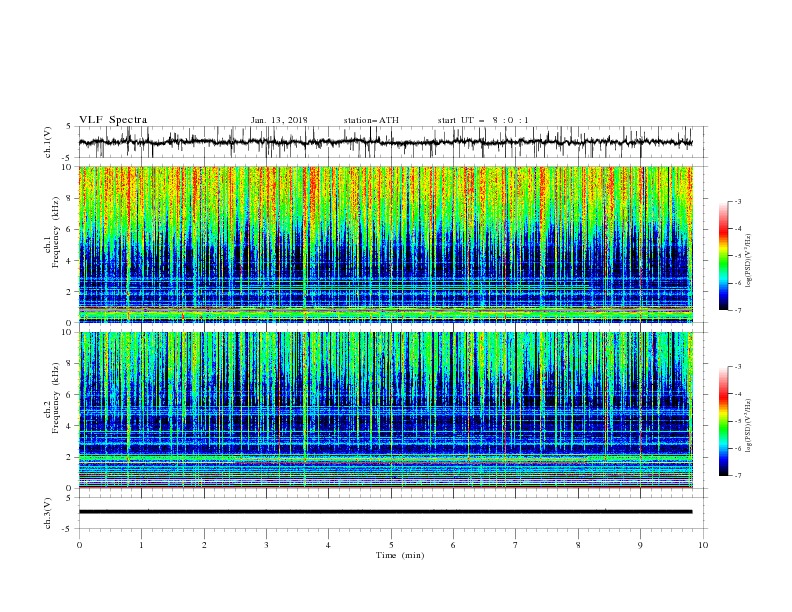Click the 'start UT = 8 : 0 : 1' label
This screenshot has width=792, height=612.
coord(483,120)
